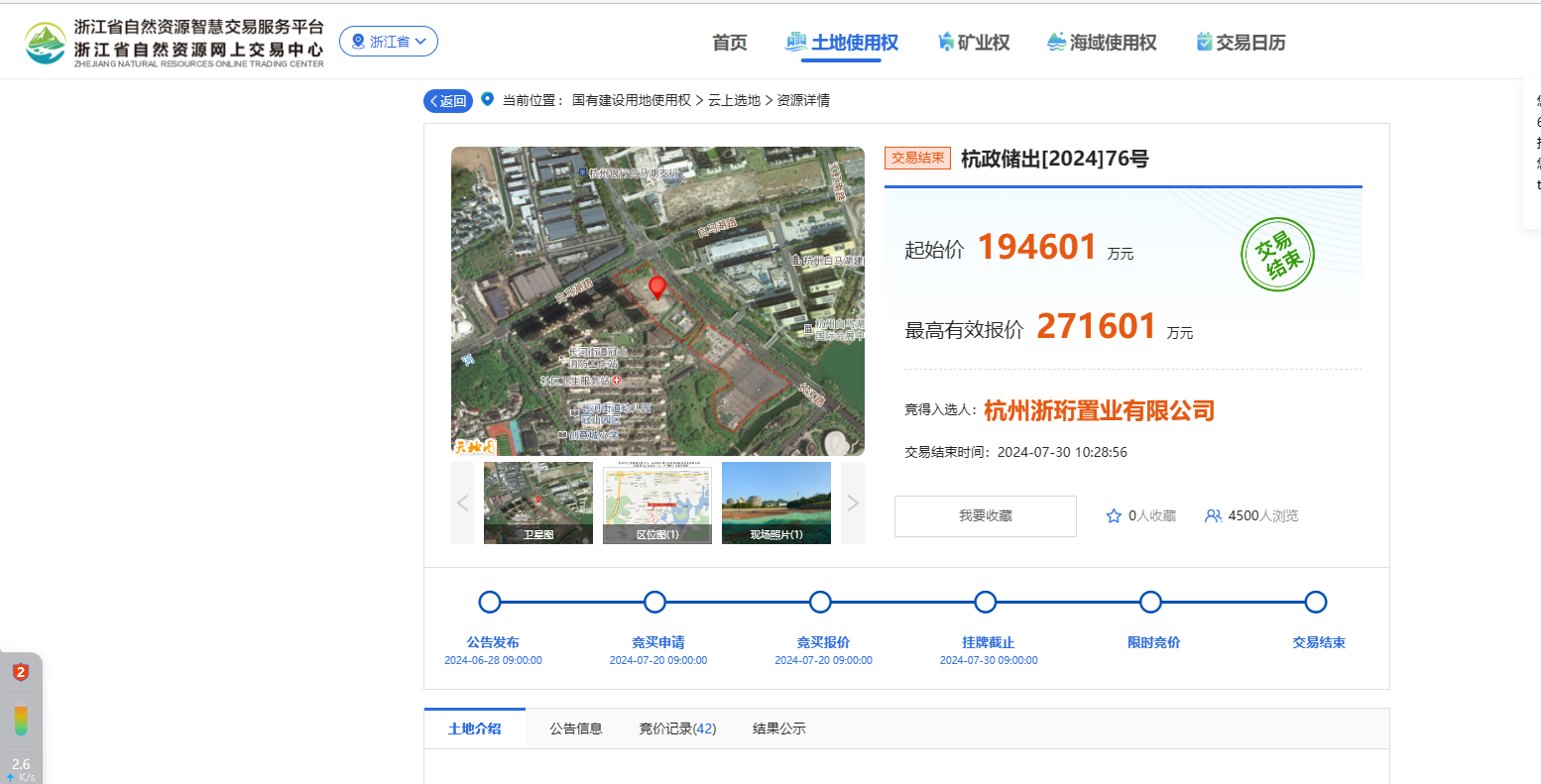Click the building icon beside 土地使用权

[x=795, y=42]
